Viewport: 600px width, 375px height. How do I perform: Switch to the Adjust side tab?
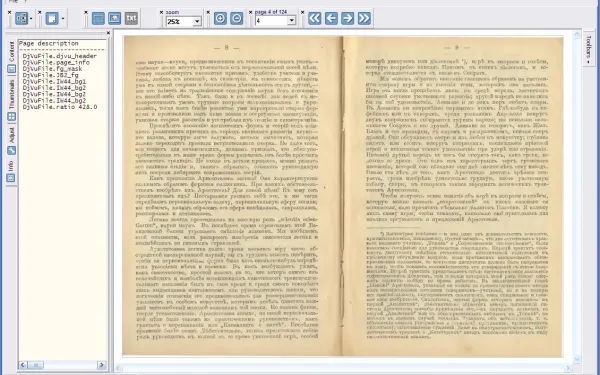[11, 141]
